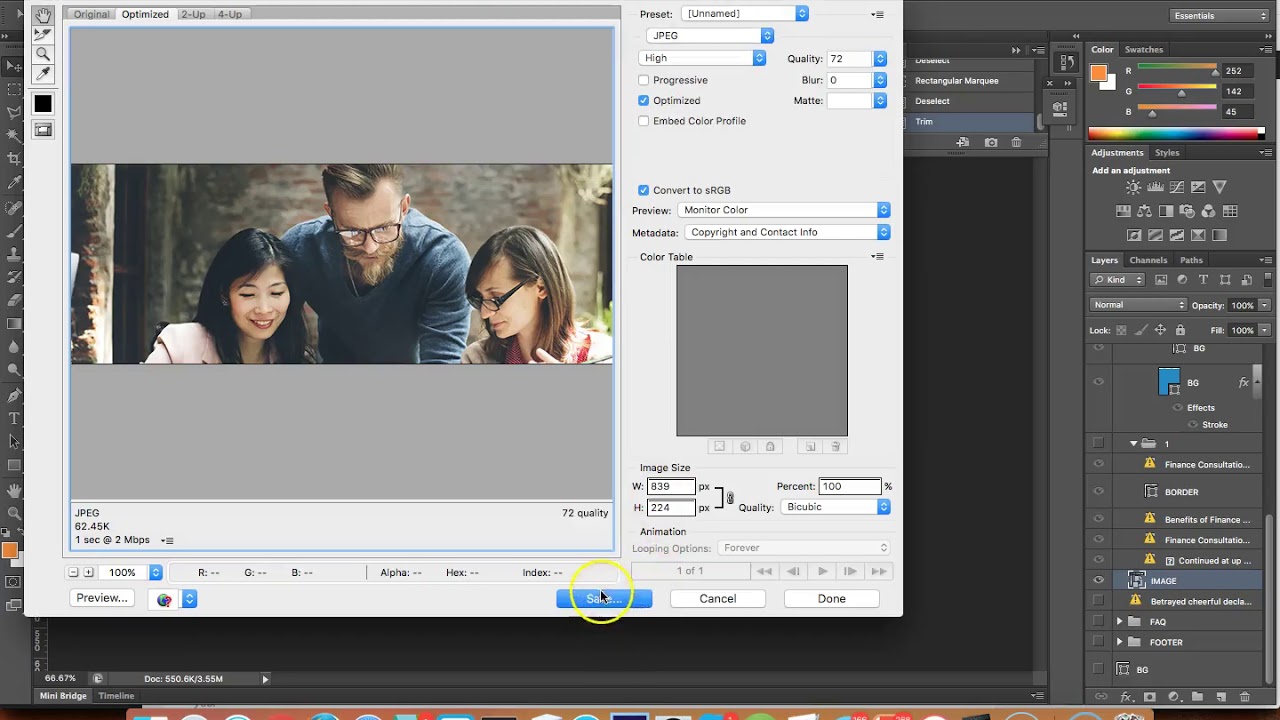Image resolution: width=1280 pixels, height=720 pixels.
Task: Click camera snapshot icon in History panel
Action: (991, 143)
